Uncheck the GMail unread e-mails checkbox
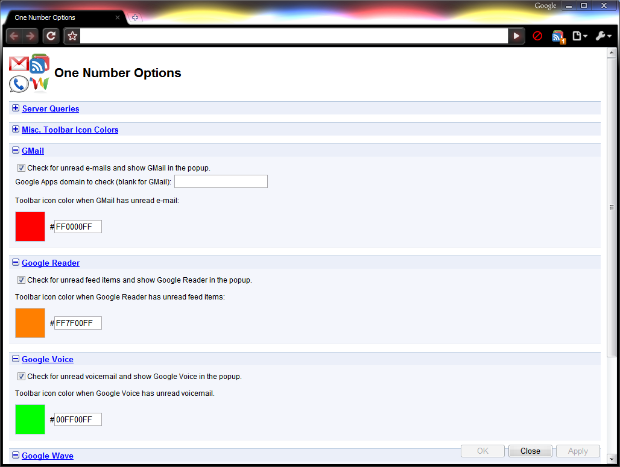Image resolution: width=620 pixels, height=467 pixels. pos(22,168)
